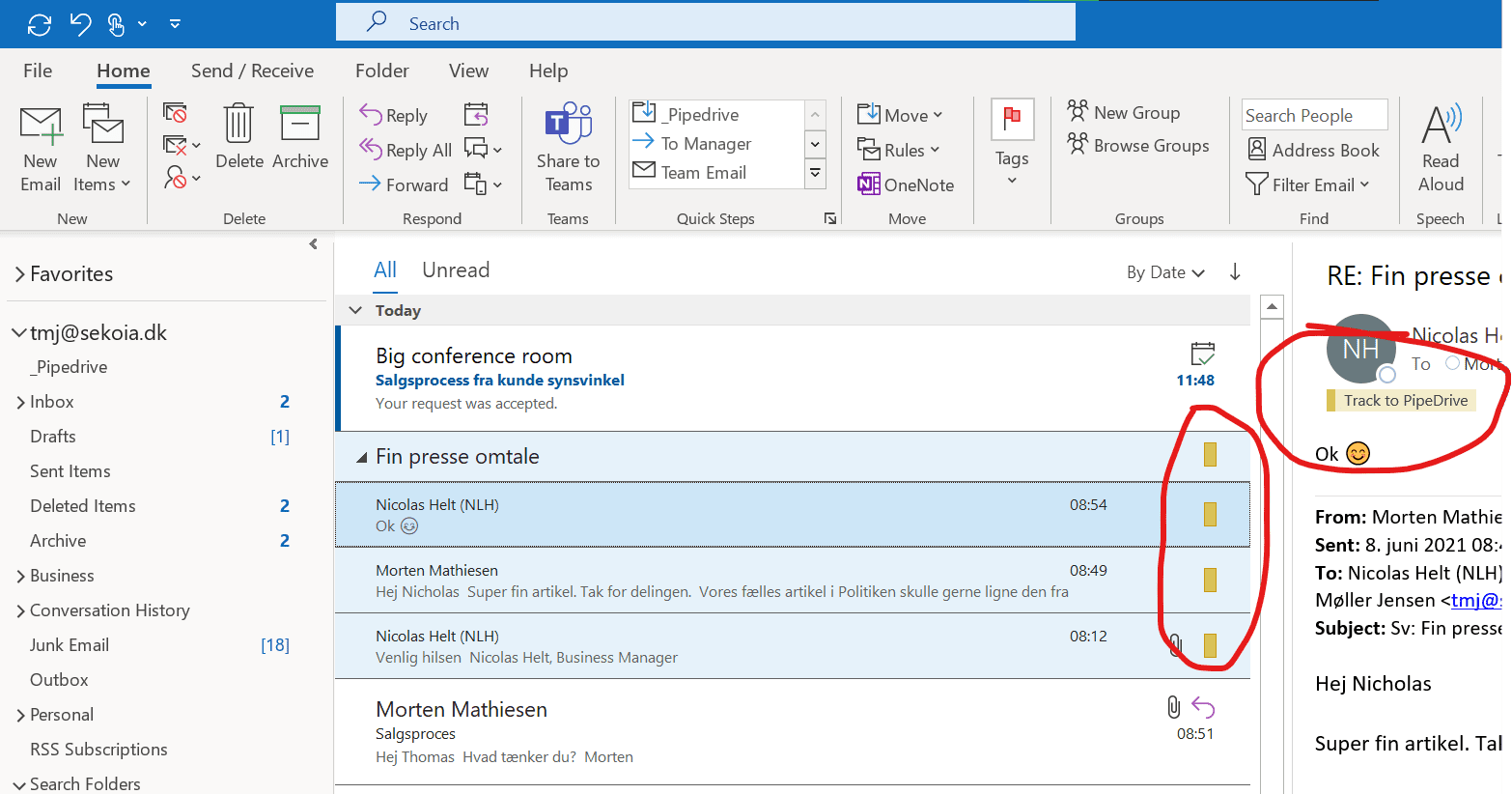
Task: Open the Rules dropdown
Action: (x=898, y=150)
